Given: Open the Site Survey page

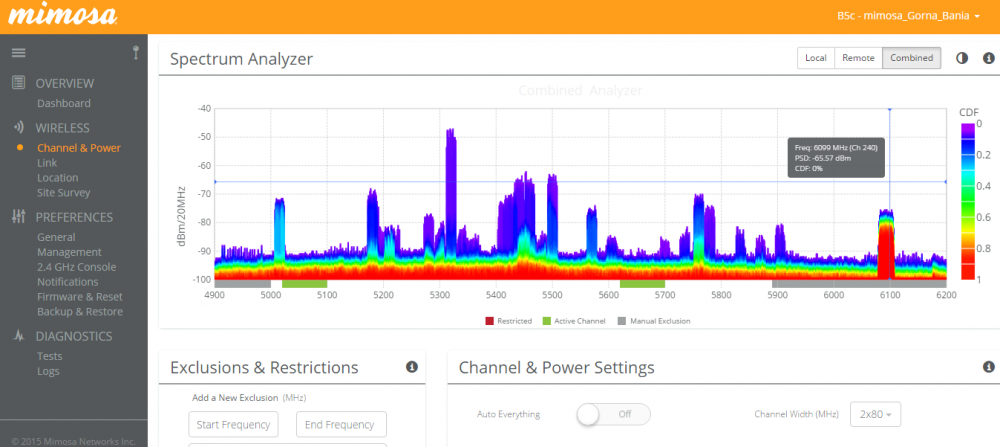Looking at the screenshot, I should coord(64,192).
